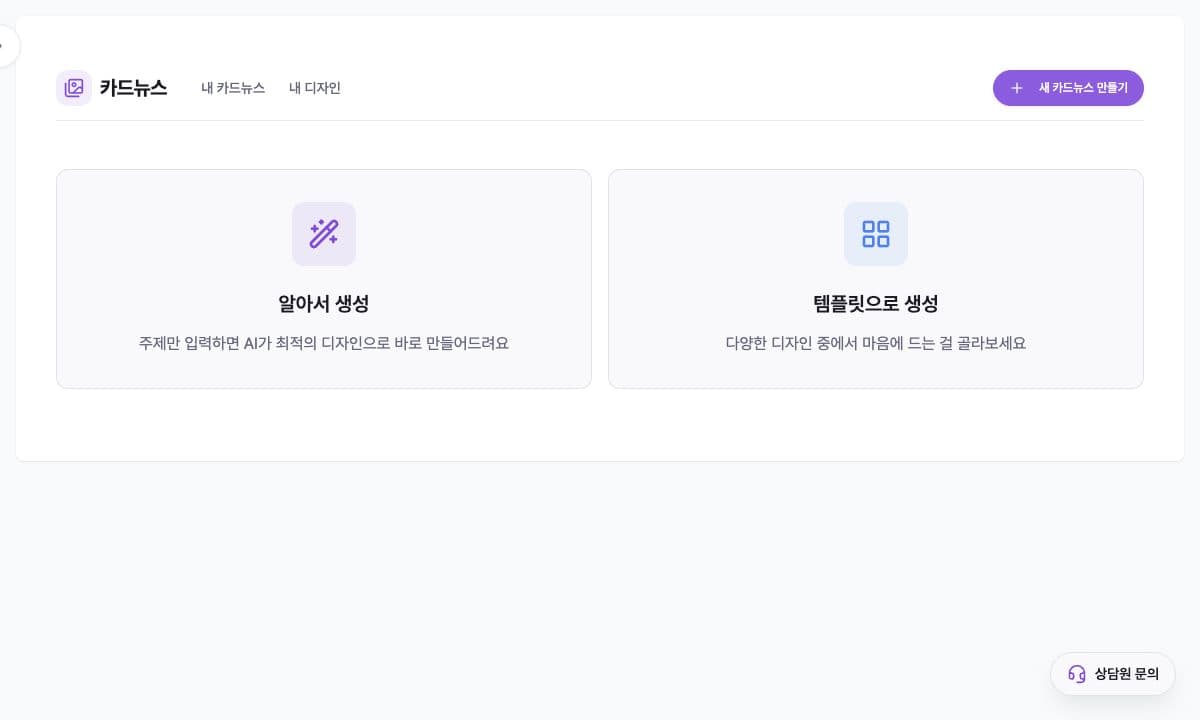Click the 카드뉴스 image gallery logo icon
The image size is (1200, 720).
point(74,88)
